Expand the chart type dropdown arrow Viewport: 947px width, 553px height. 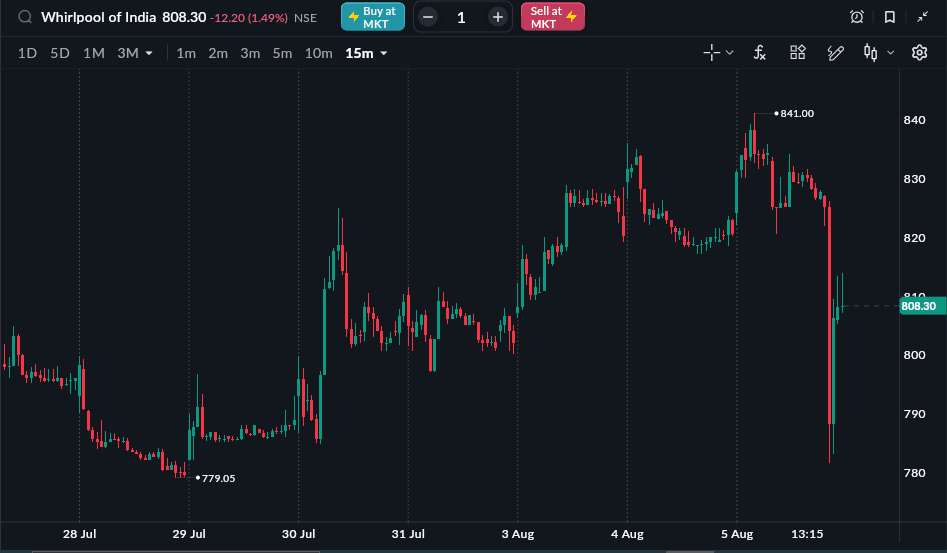tap(890, 53)
